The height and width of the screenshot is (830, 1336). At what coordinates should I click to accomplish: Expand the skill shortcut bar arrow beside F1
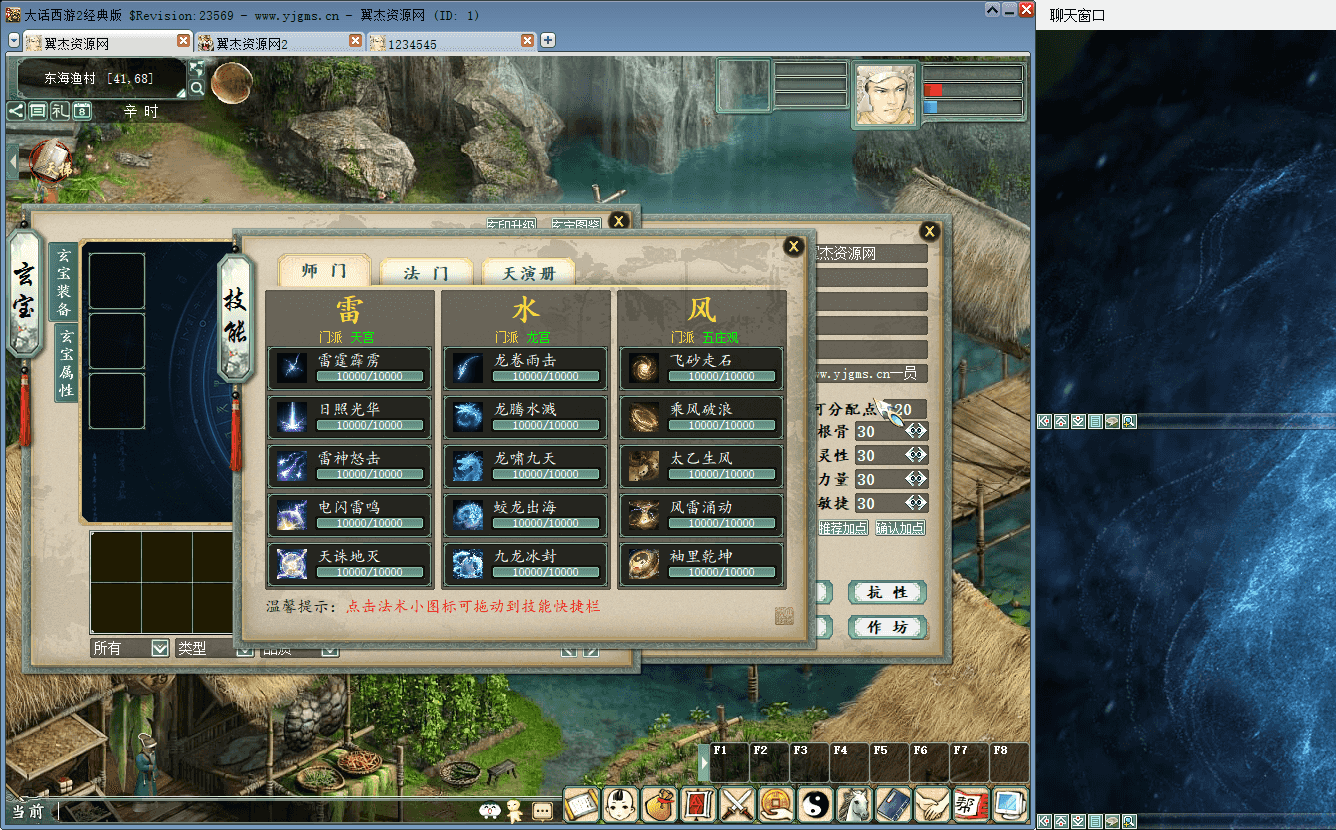click(x=704, y=764)
